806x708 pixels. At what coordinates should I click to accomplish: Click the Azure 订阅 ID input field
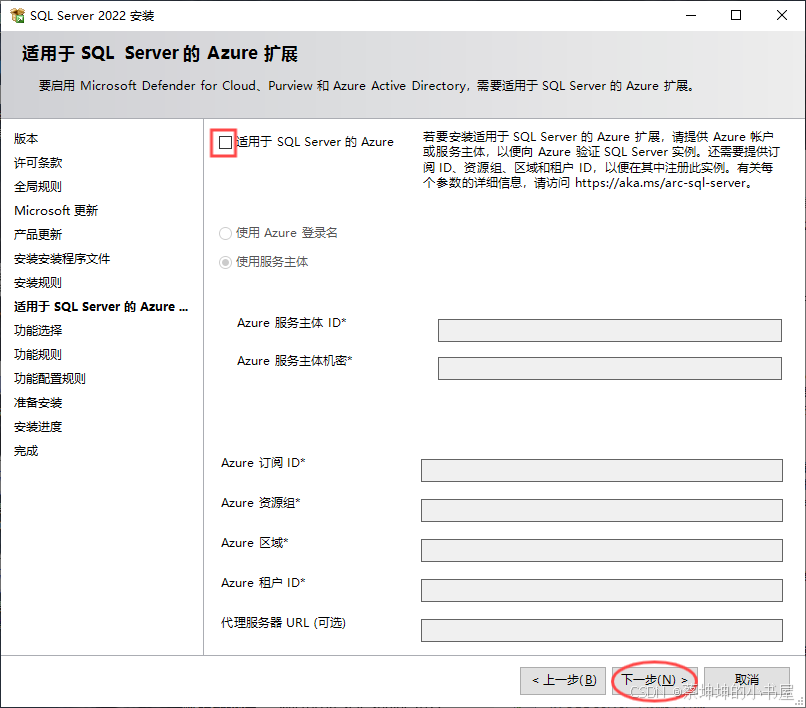[x=601, y=470]
